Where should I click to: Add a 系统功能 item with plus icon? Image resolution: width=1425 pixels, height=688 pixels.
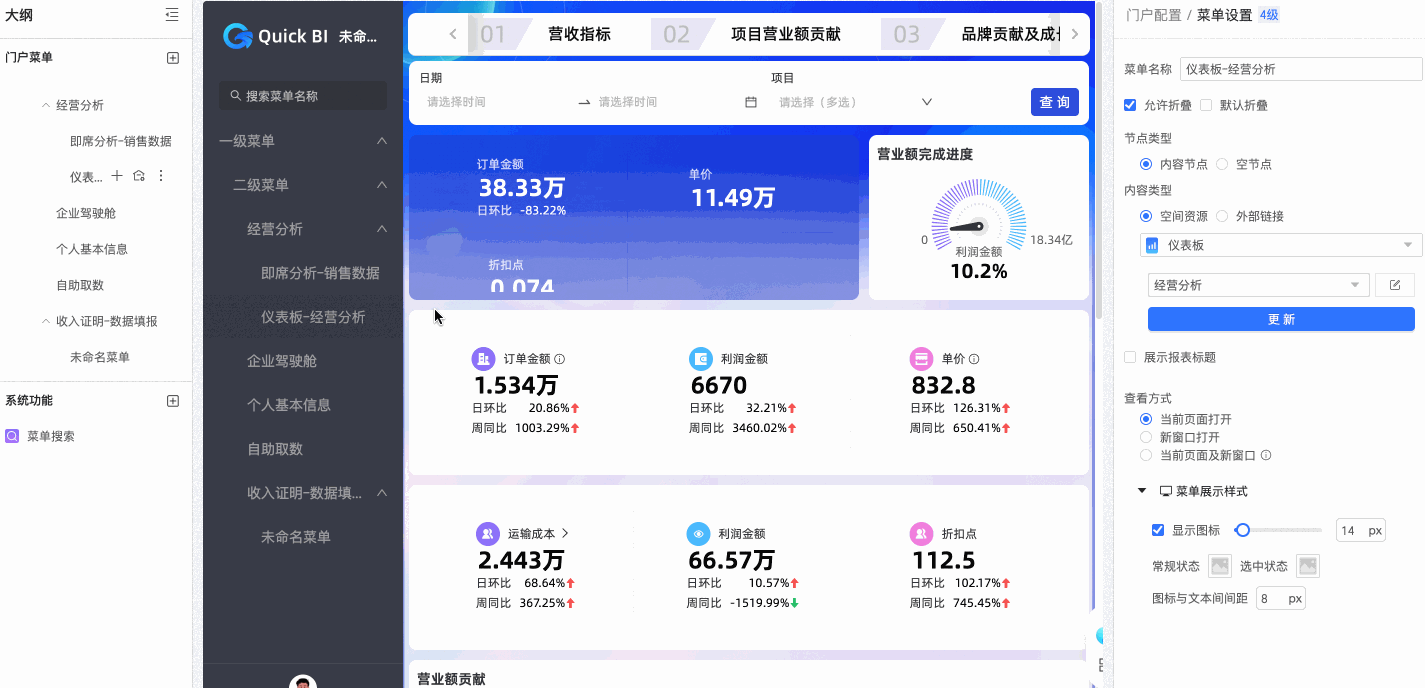point(172,401)
